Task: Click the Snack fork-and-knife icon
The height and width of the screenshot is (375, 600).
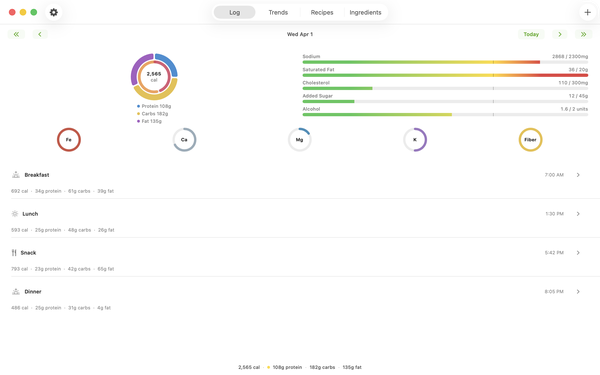Action: point(14,253)
